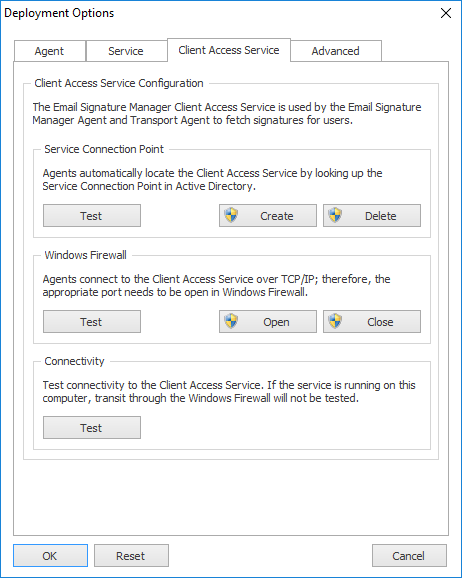Test the Windows Firewall port
The width and height of the screenshot is (462, 578).
[x=92, y=321]
